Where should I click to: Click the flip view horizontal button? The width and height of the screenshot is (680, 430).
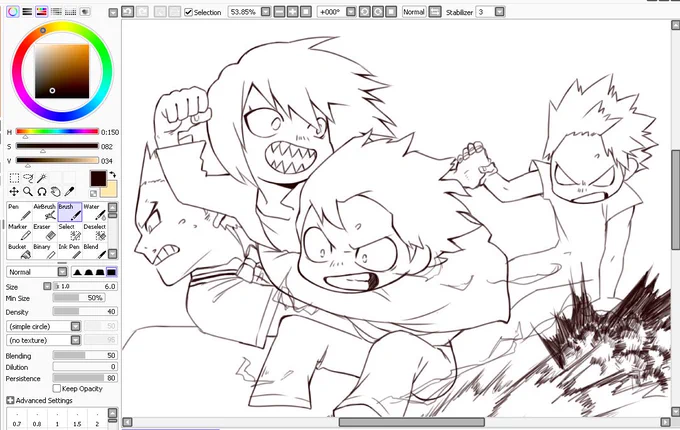pos(435,12)
